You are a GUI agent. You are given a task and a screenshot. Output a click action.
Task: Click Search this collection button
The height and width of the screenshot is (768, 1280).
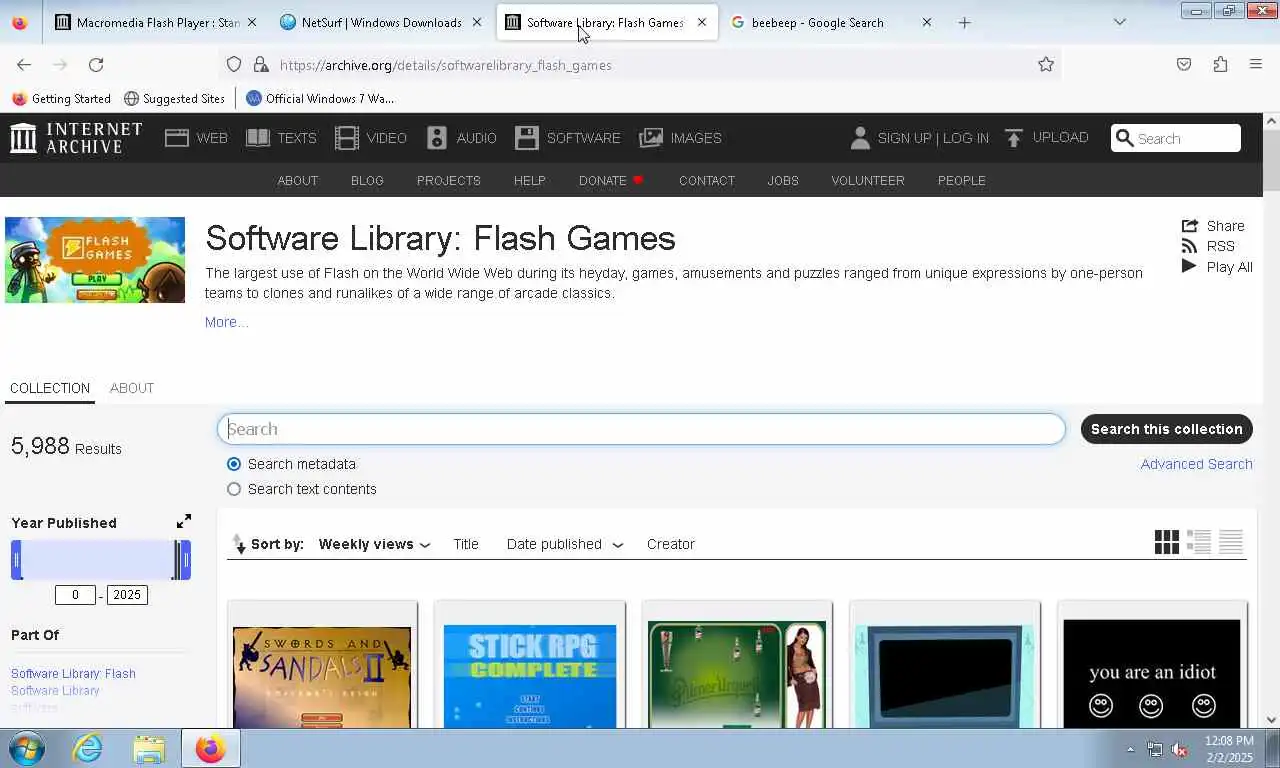click(x=1166, y=429)
